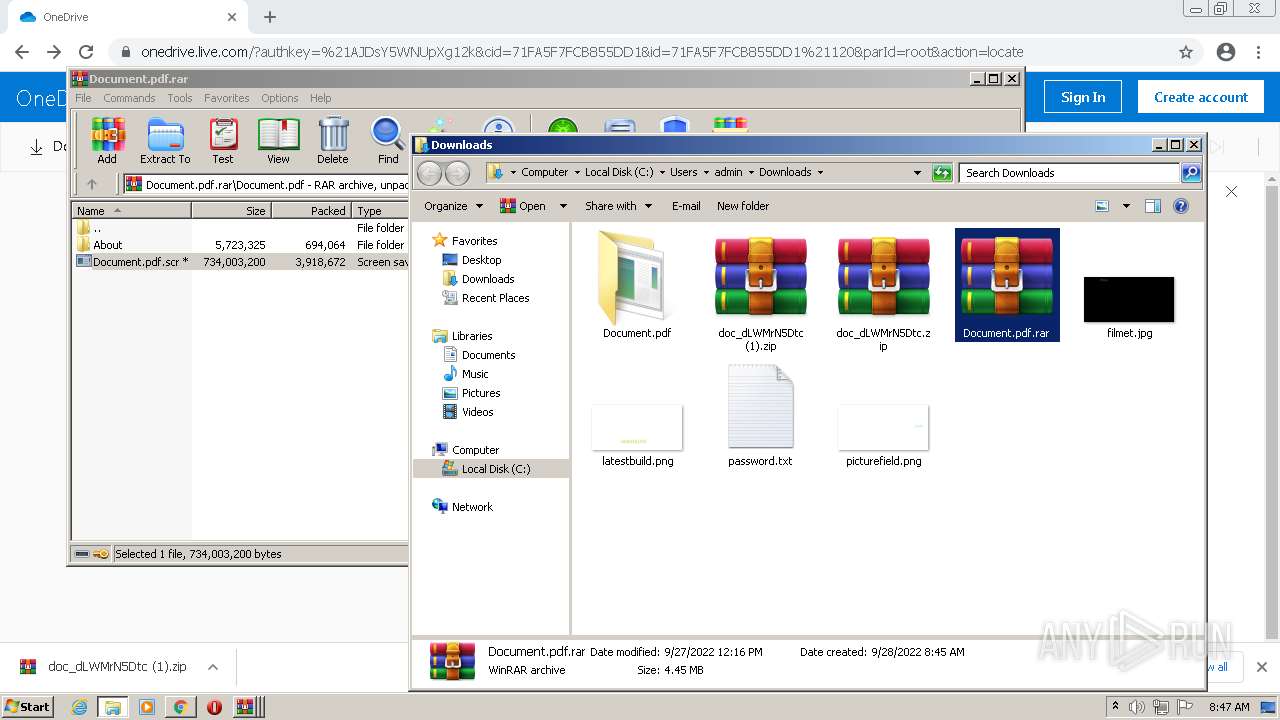The width and height of the screenshot is (1280, 720).
Task: Click the Open button in Explorer
Action: (523, 206)
